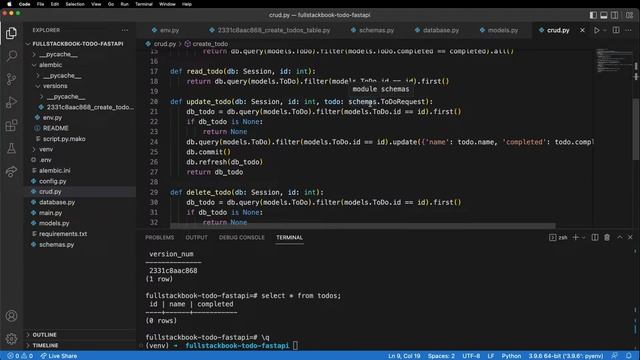
Task: Switch to the models.py tab
Action: [x=499, y=30]
